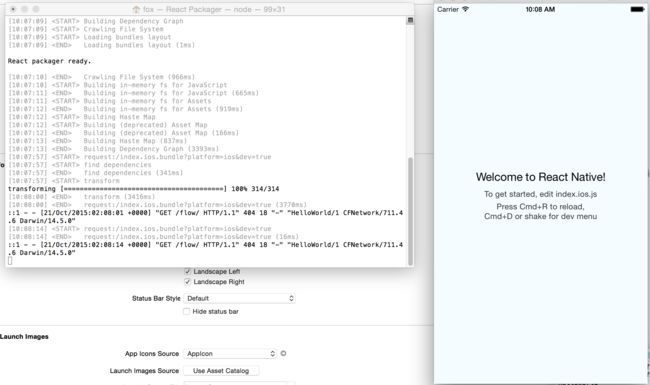Click the simulator 10:08 AM clock

pos(540,9)
